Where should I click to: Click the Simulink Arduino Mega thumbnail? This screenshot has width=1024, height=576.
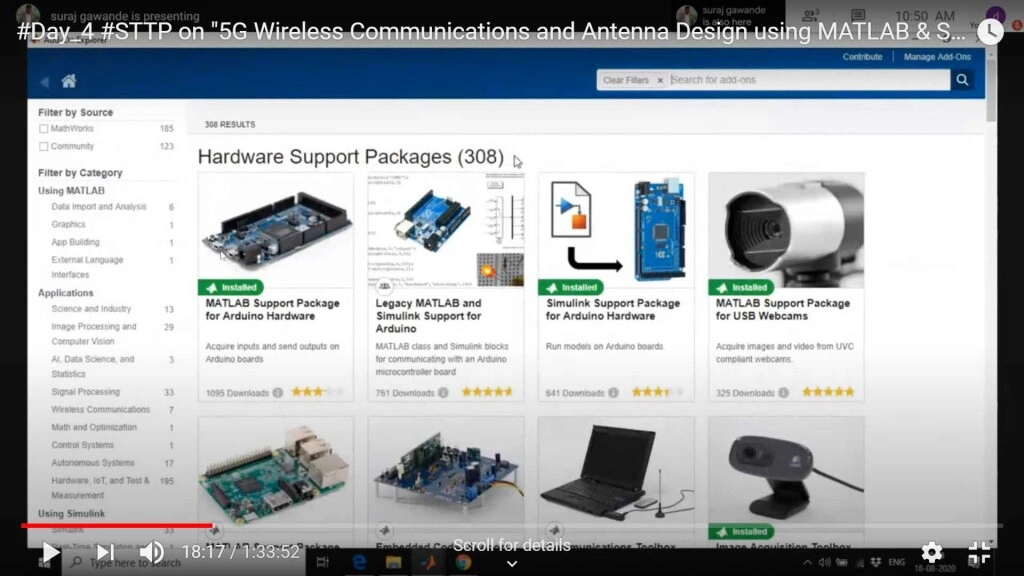[x=616, y=229]
